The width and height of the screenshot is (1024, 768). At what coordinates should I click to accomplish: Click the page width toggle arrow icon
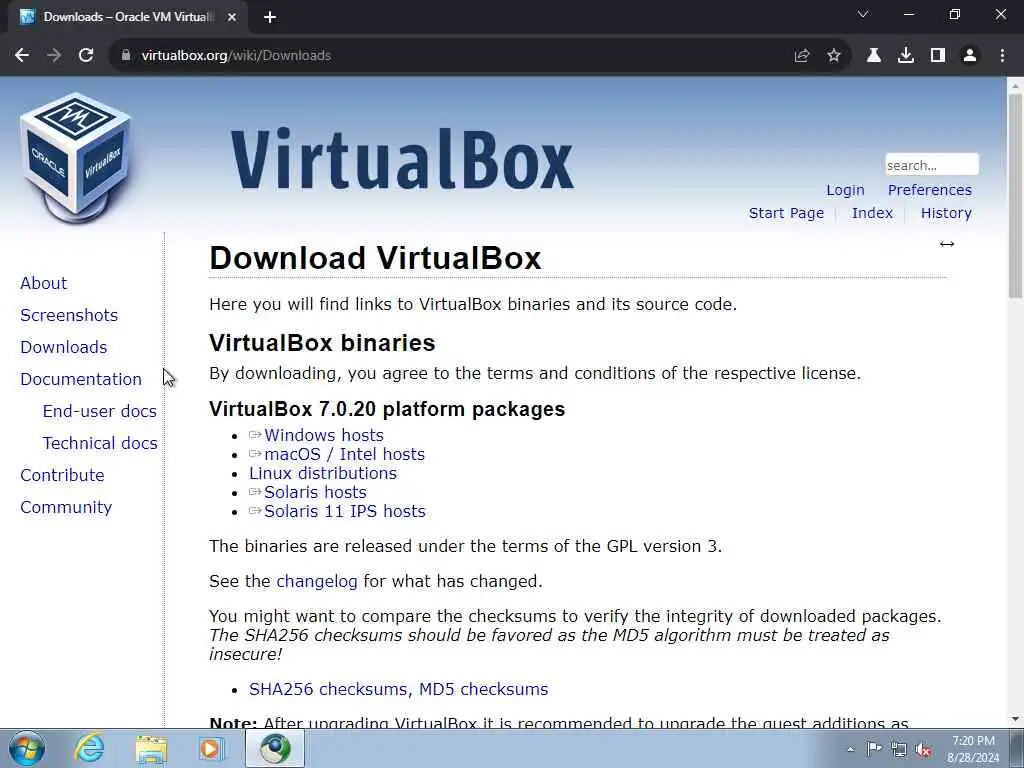tap(947, 244)
